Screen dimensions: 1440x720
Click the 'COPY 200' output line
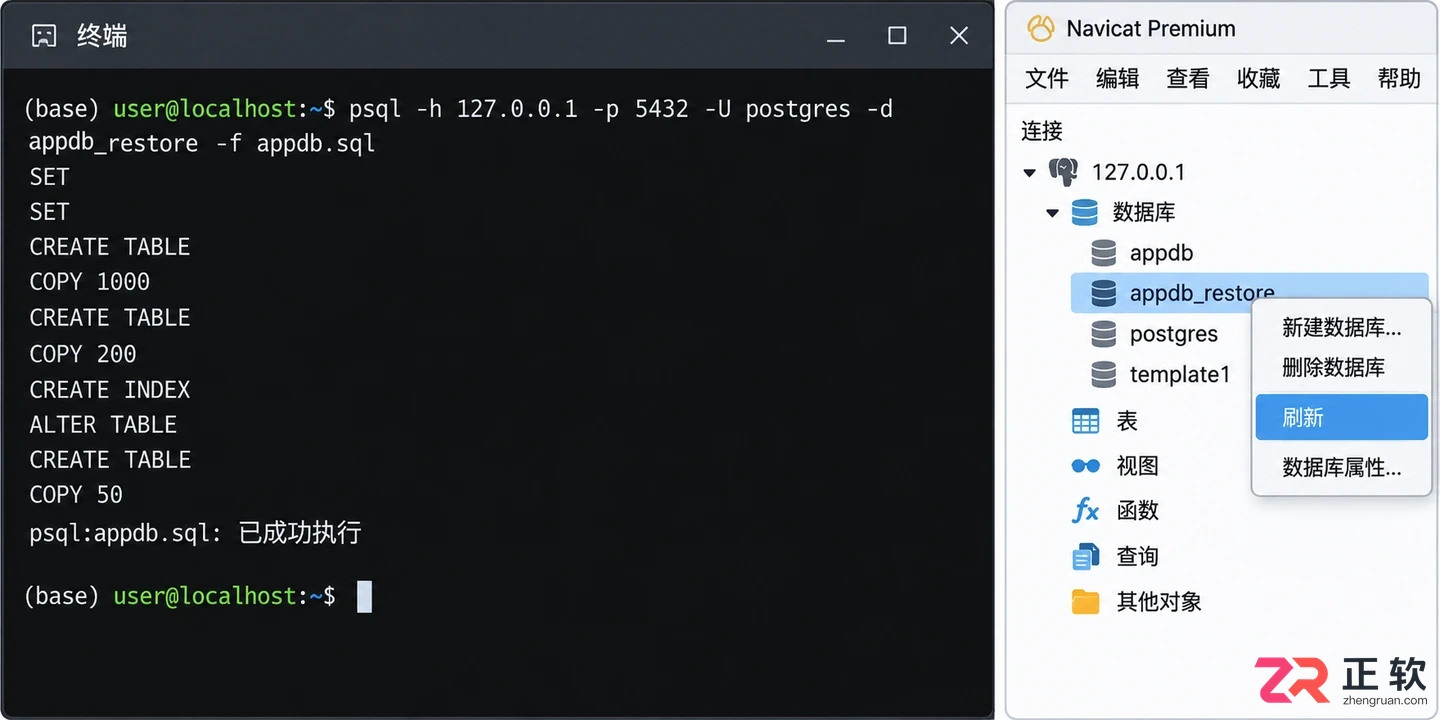pos(83,354)
